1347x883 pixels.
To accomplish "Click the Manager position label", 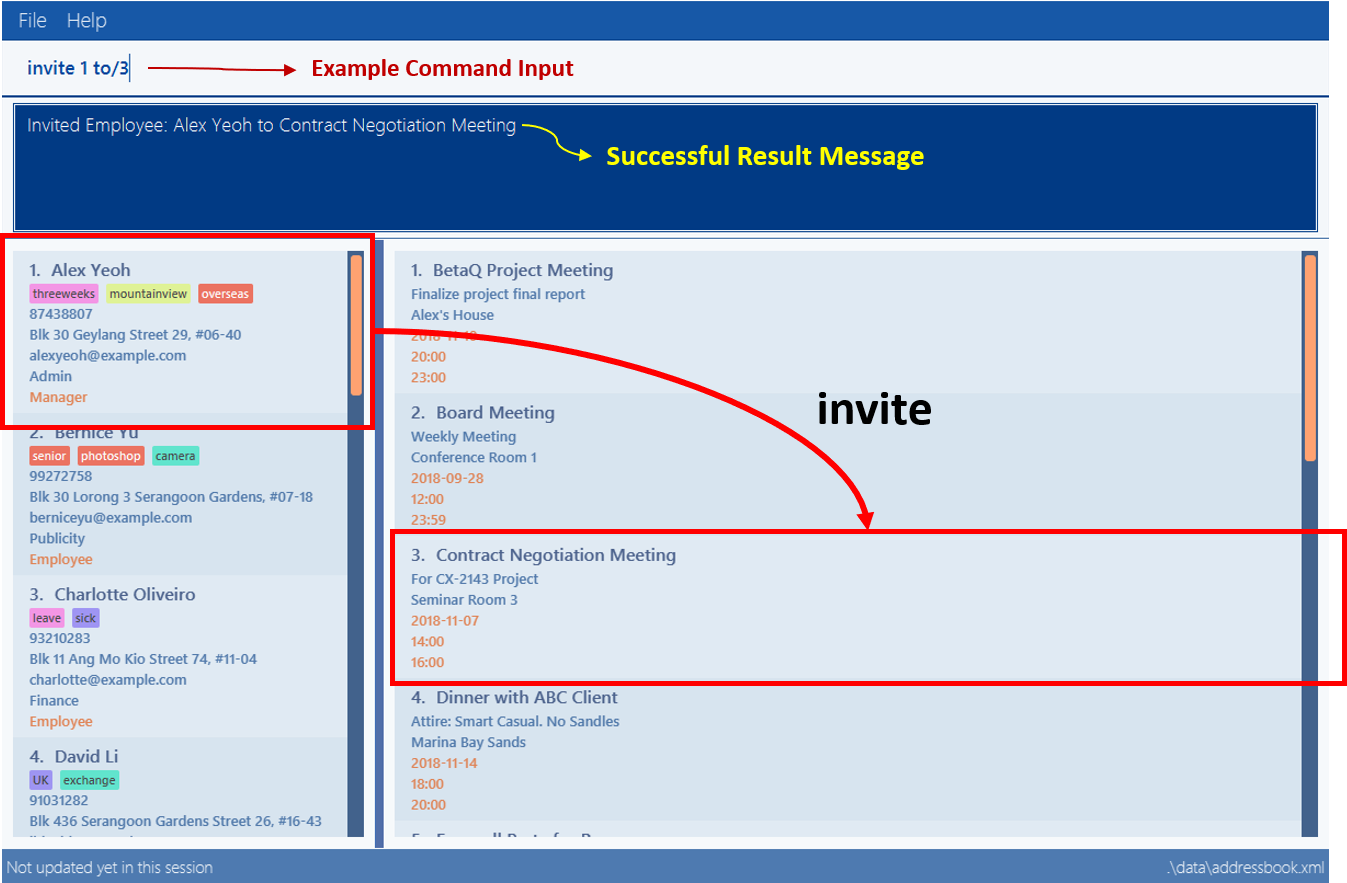I will point(58,397).
